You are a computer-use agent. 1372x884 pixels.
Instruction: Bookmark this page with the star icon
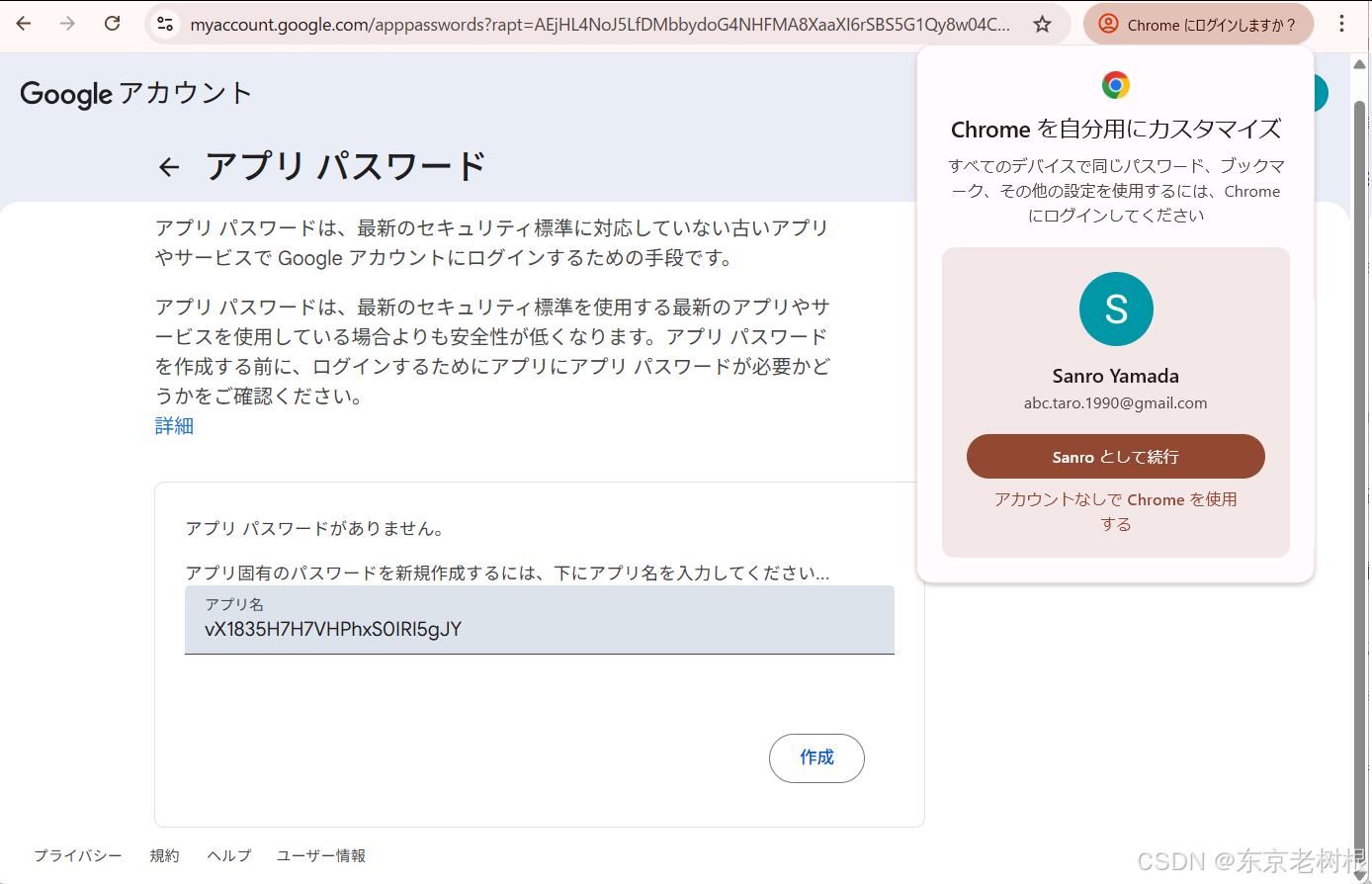(1042, 24)
